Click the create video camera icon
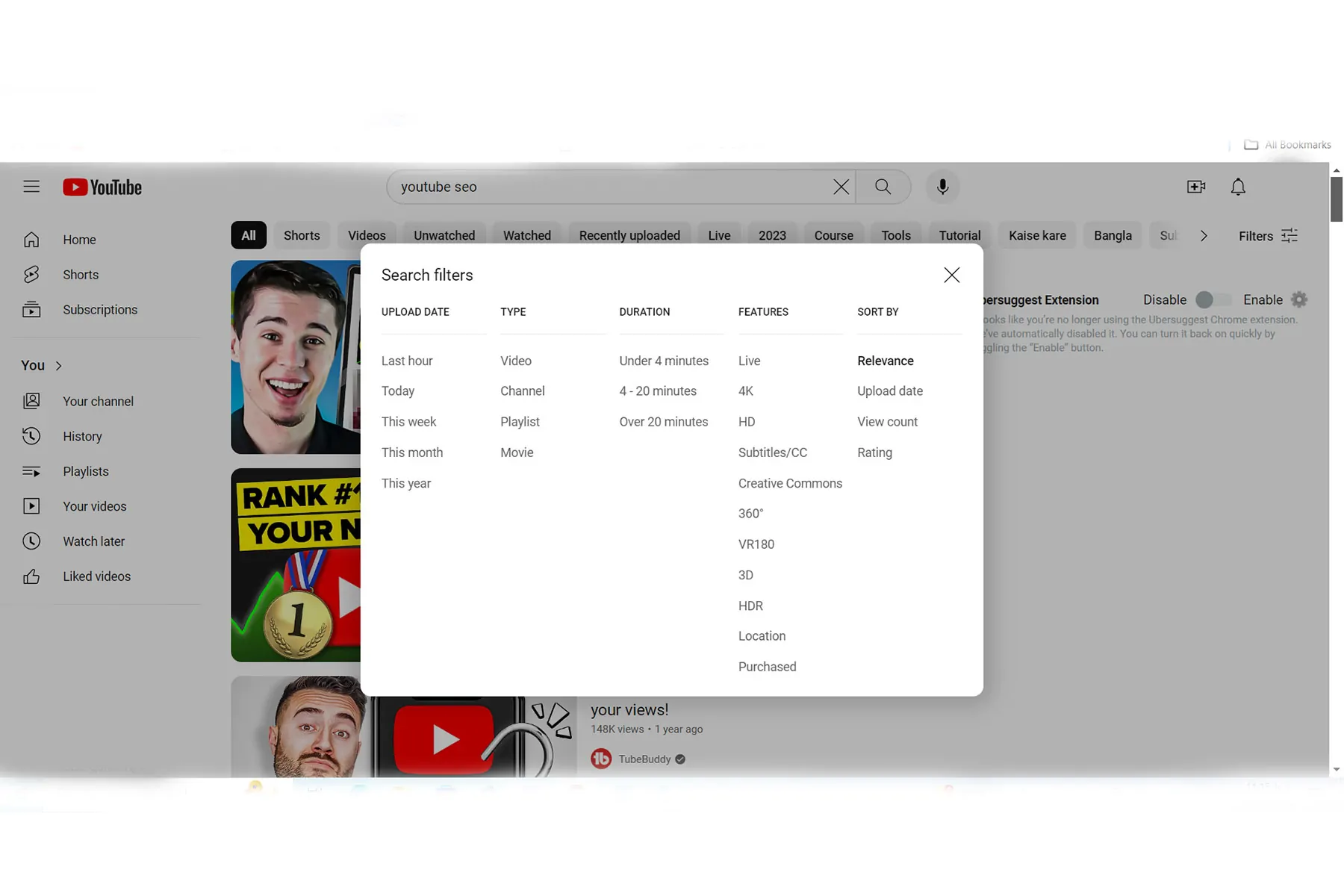The height and width of the screenshot is (896, 1344). point(1195,187)
